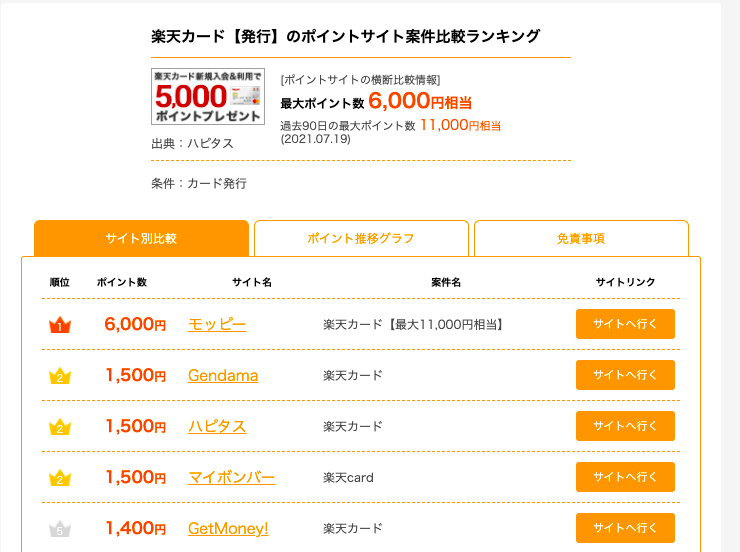Image resolution: width=740 pixels, height=552 pixels.
Task: Click the red first-place crown icon
Action: pyautogui.click(x=60, y=325)
